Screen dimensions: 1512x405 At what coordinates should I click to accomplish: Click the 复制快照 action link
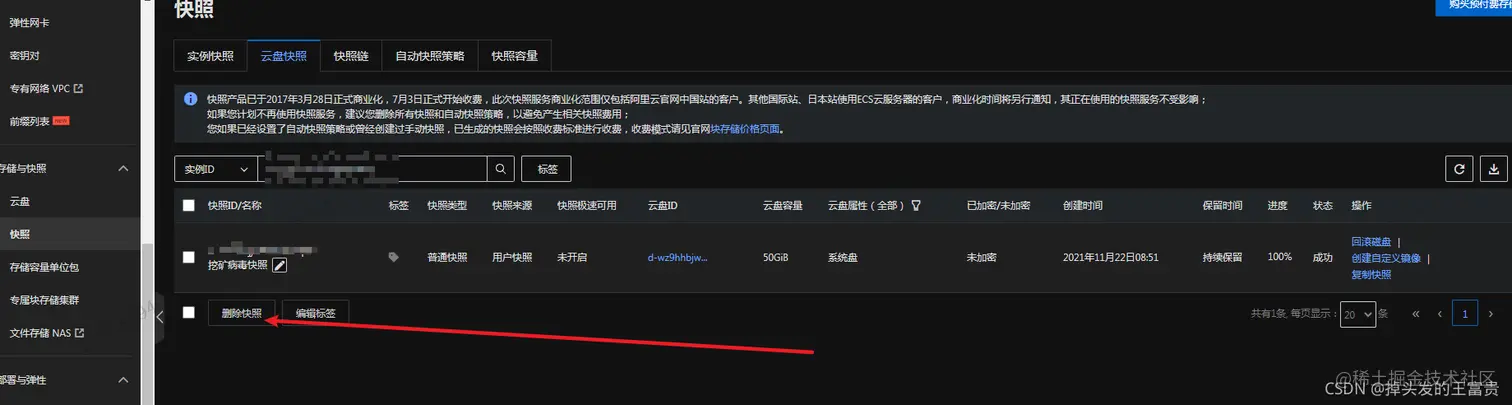tap(1371, 274)
